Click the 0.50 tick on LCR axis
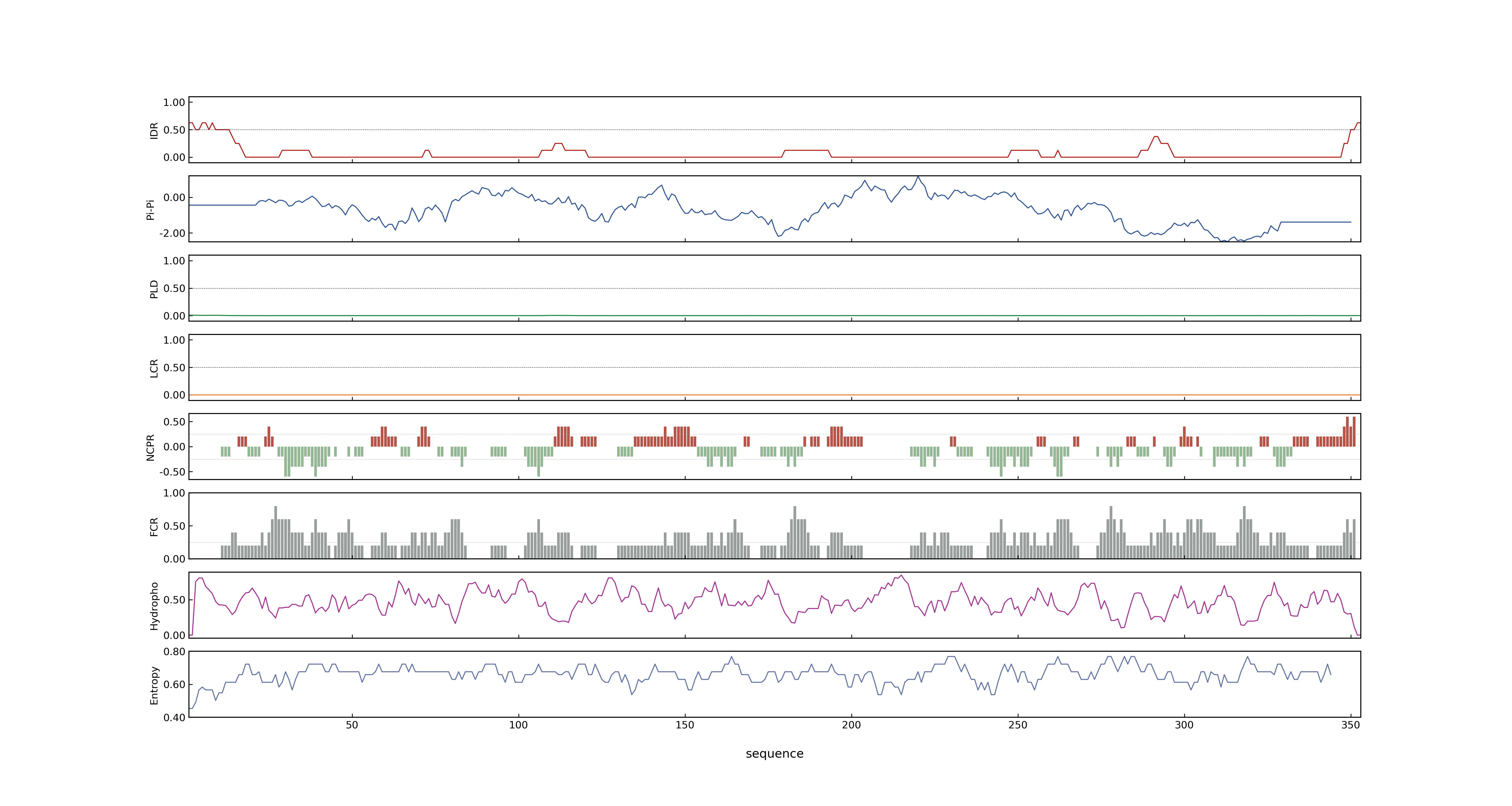The height and width of the screenshot is (806, 1512). [174, 368]
